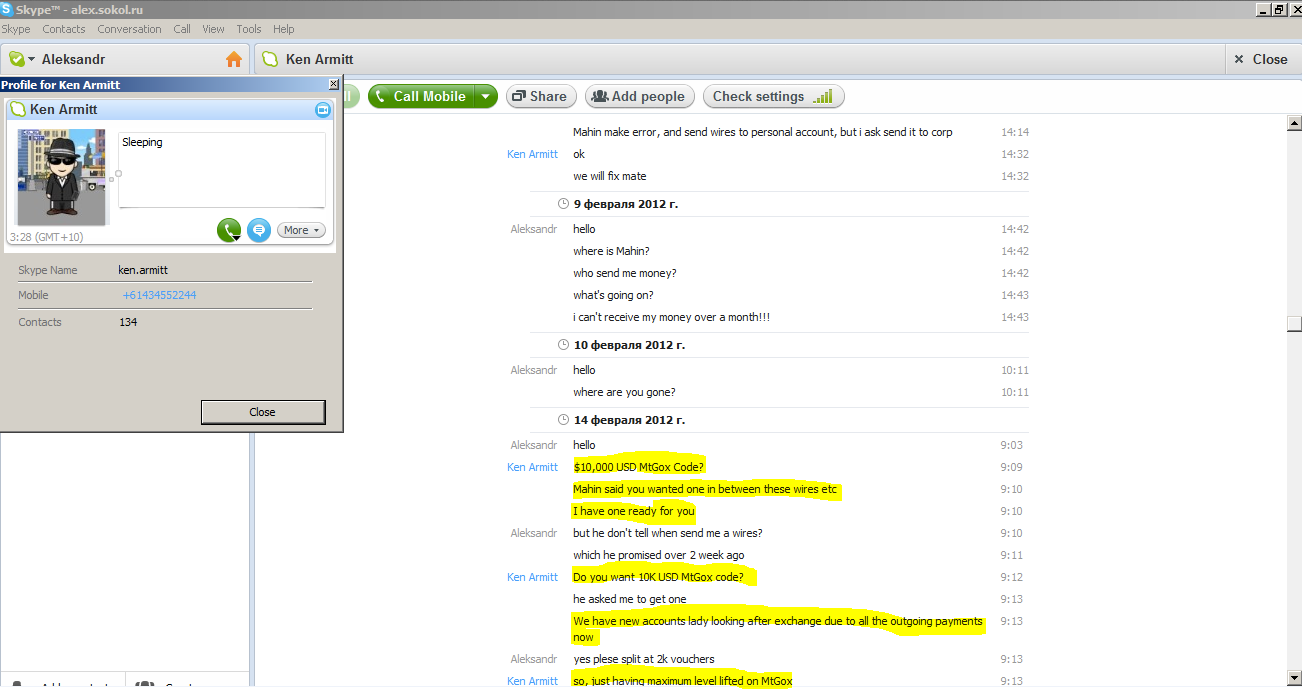Click the chat scrollbar thumb
This screenshot has width=1302, height=689.
[1293, 324]
